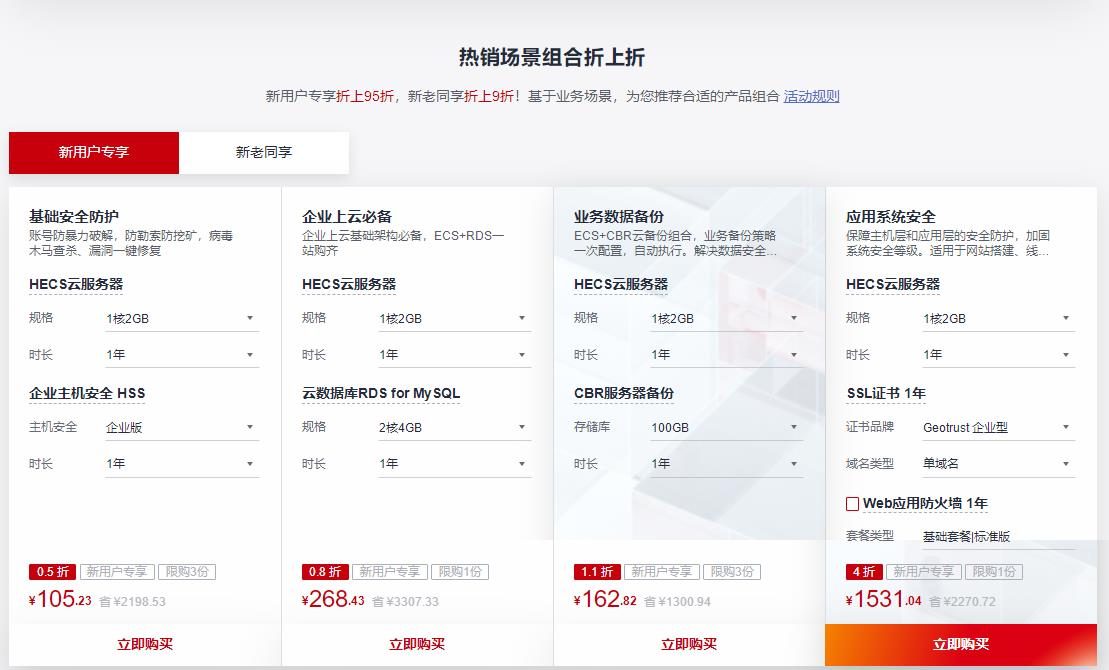Viewport: 1109px width, 670px height.
Task: Click the SSL证书 1年 heading
Action: pos(886,393)
